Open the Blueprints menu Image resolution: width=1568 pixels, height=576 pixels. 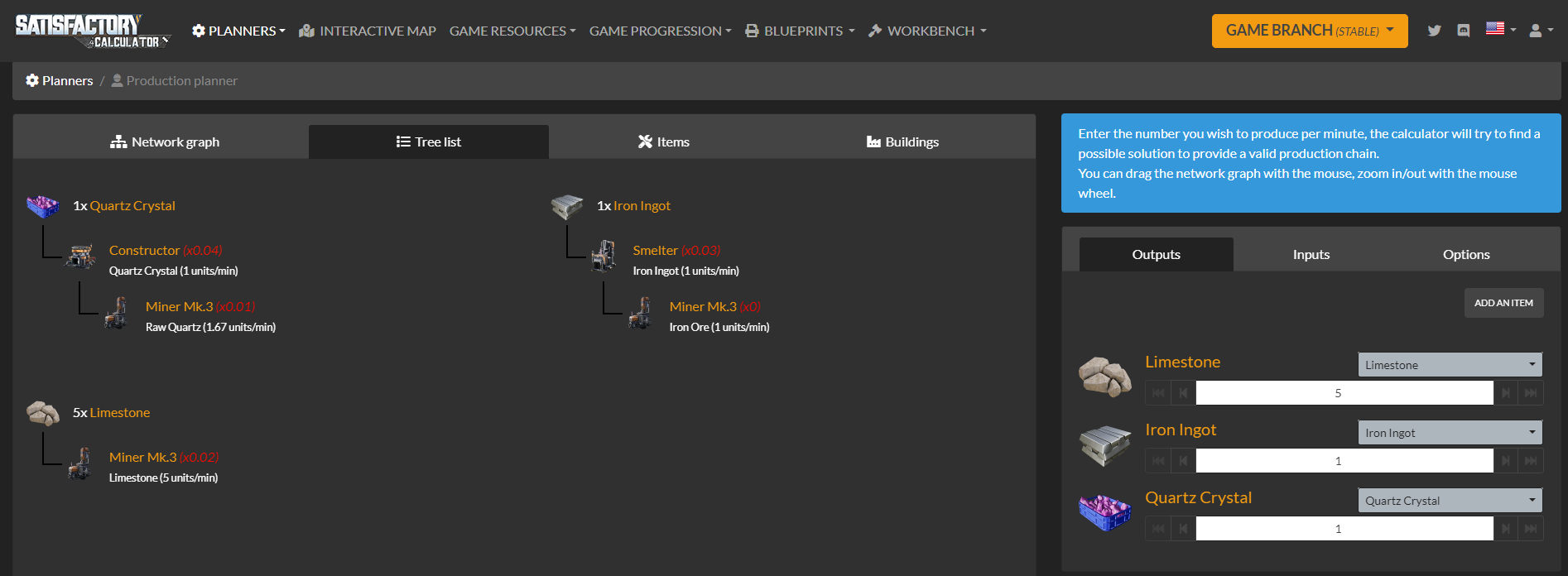click(800, 31)
